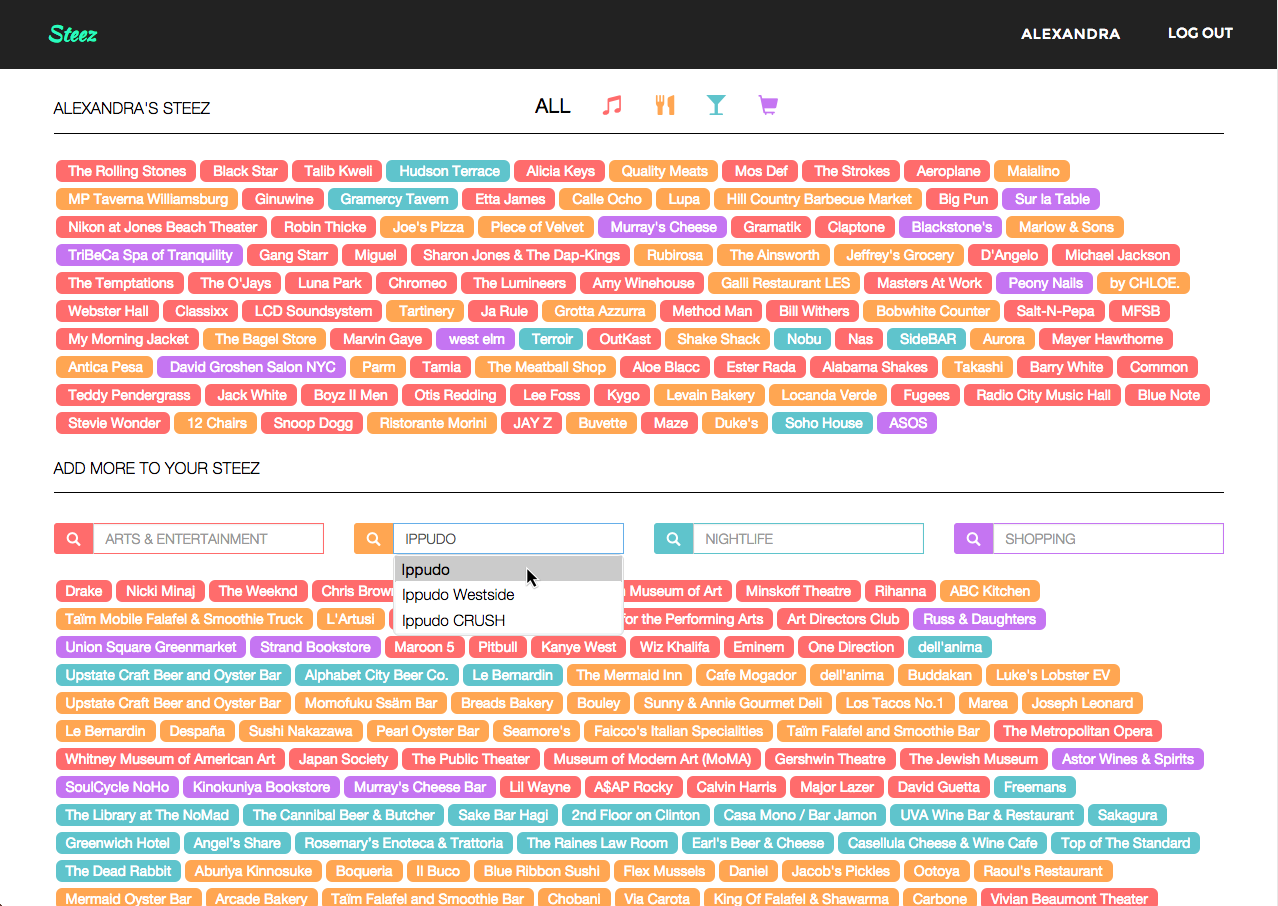The image size is (1278, 906).
Task: Open the Steez logo home link
Action: click(x=73, y=34)
